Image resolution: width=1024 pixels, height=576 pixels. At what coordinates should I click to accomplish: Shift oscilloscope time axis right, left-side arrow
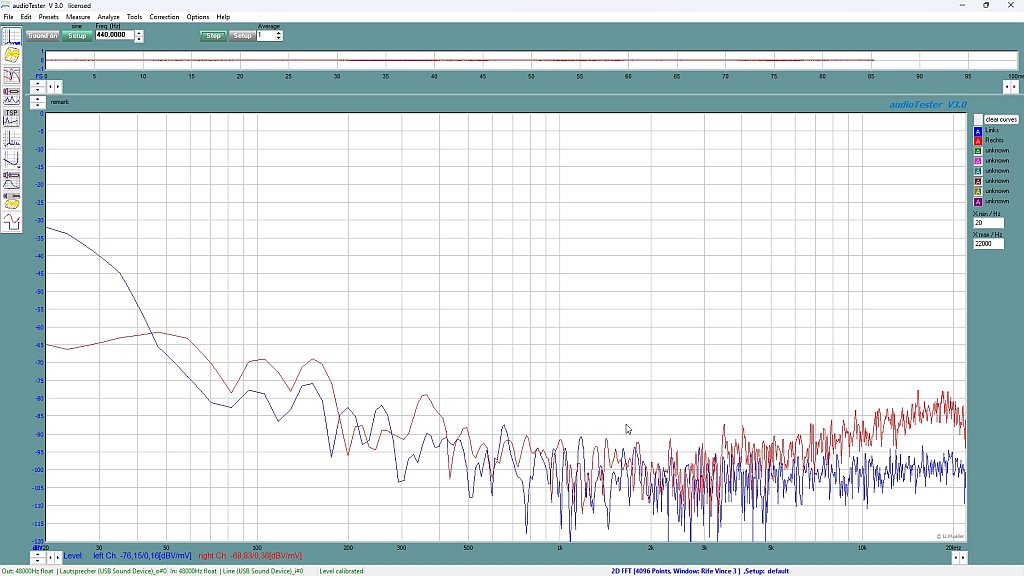58,86
